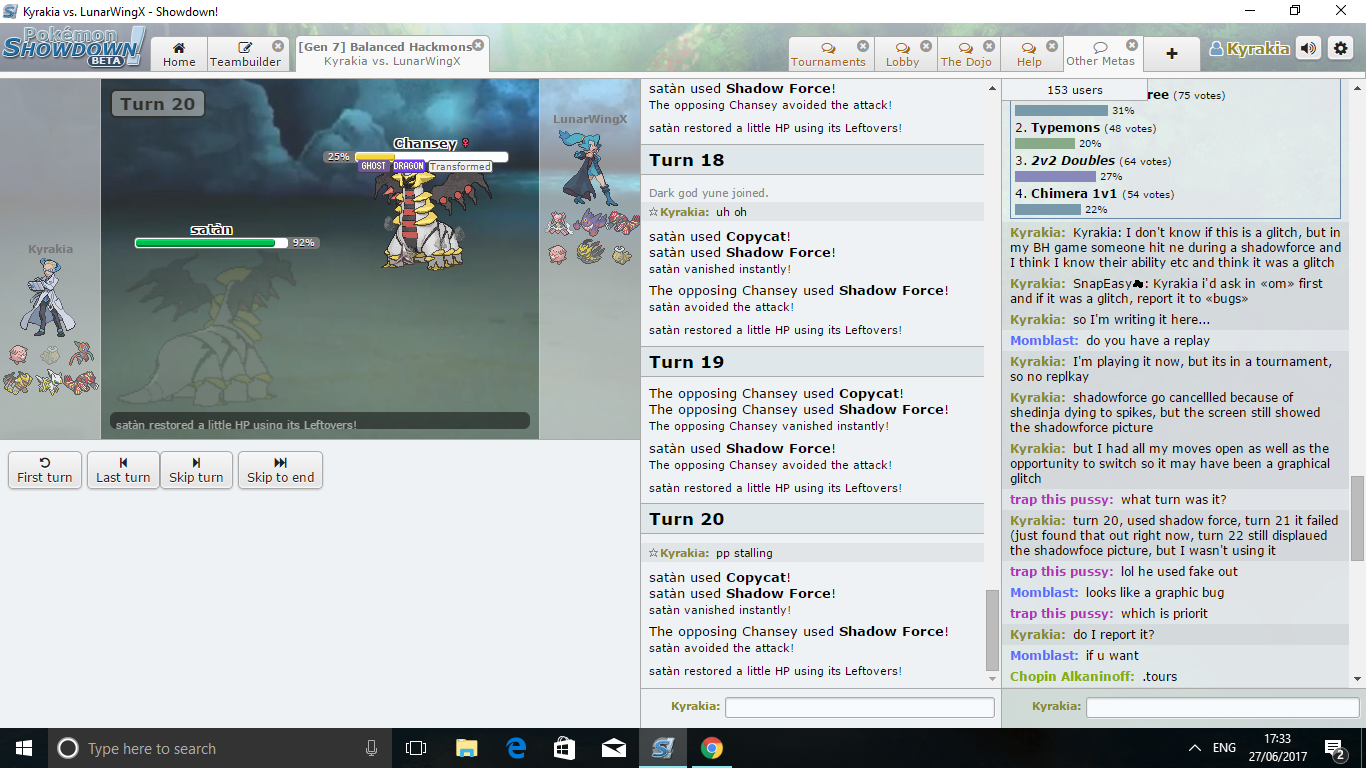This screenshot has height=768, width=1366.
Task: Go to the Home tab
Action: 179,54
